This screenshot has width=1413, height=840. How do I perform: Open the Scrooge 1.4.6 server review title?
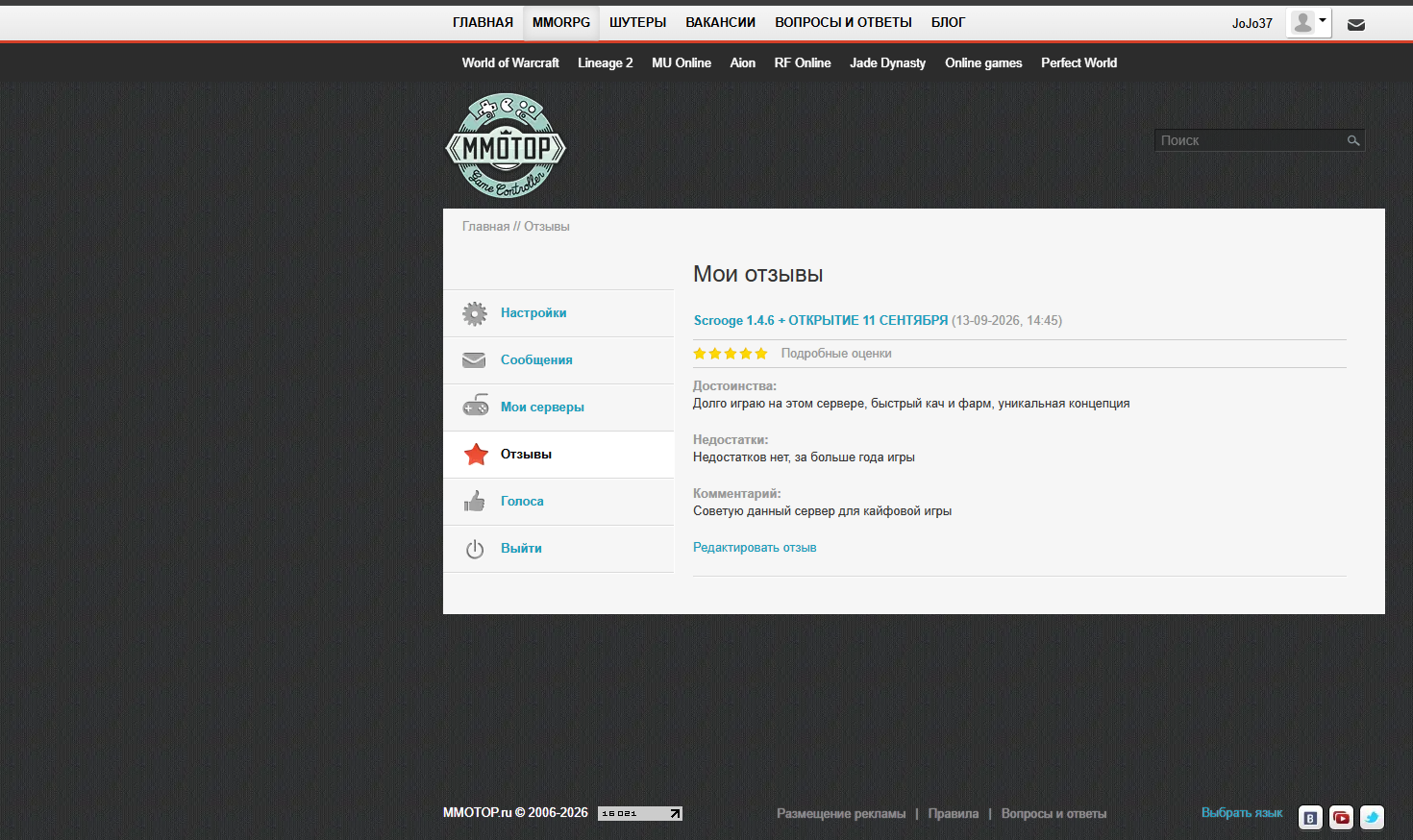click(x=821, y=321)
